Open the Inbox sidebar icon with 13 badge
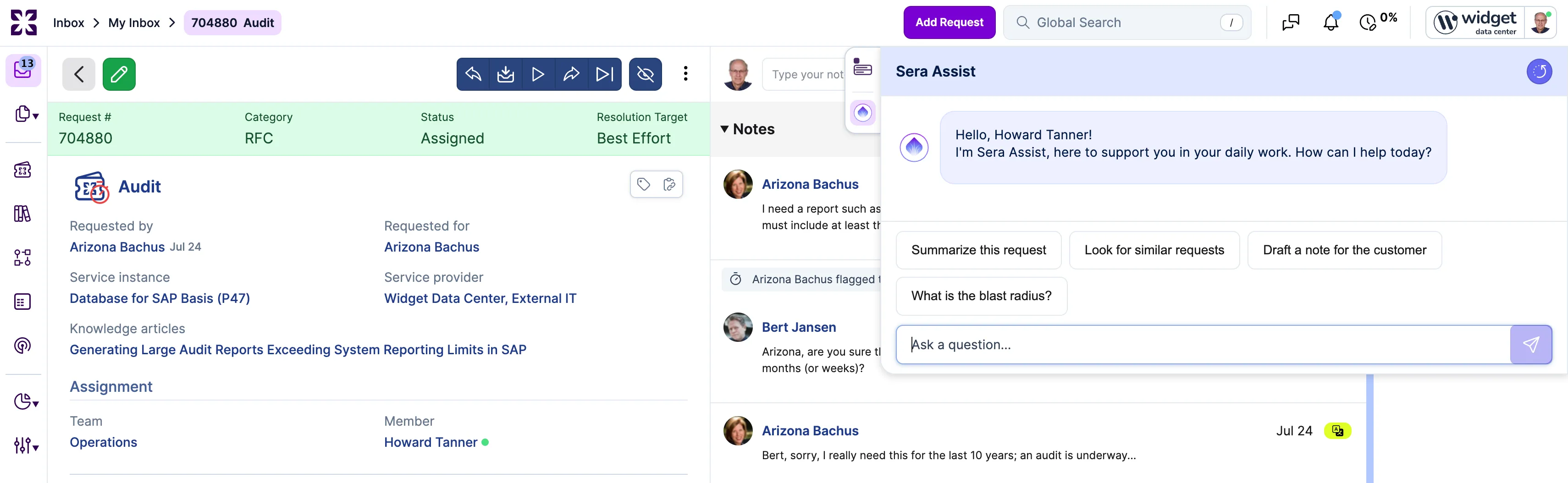Image resolution: width=1568 pixels, height=483 pixels. (x=23, y=70)
